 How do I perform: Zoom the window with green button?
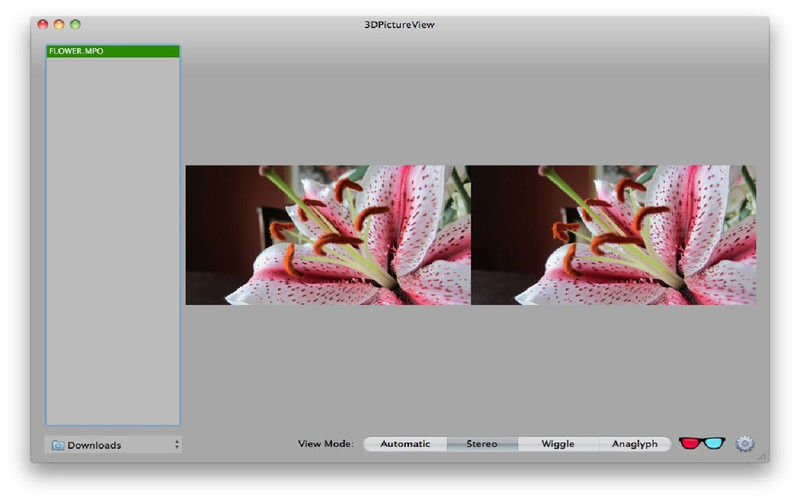76,24
